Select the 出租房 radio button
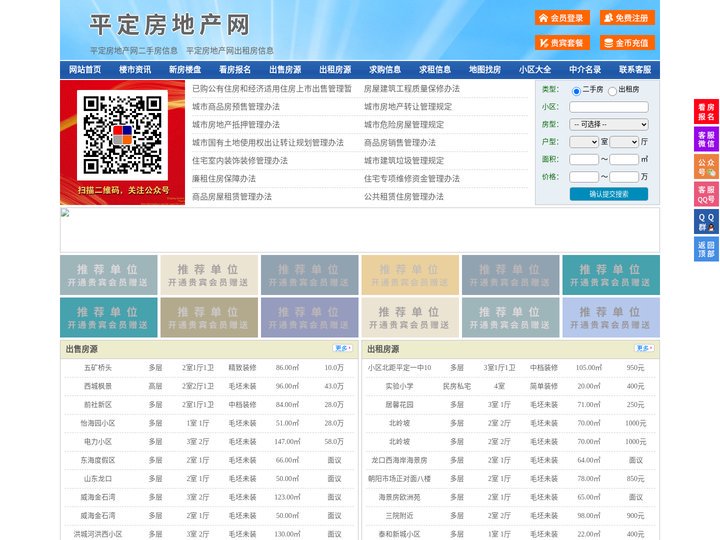Screen dimensions: 720x540 [612, 91]
